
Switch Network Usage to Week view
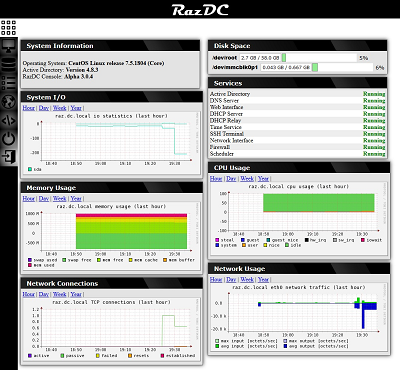click(247, 280)
